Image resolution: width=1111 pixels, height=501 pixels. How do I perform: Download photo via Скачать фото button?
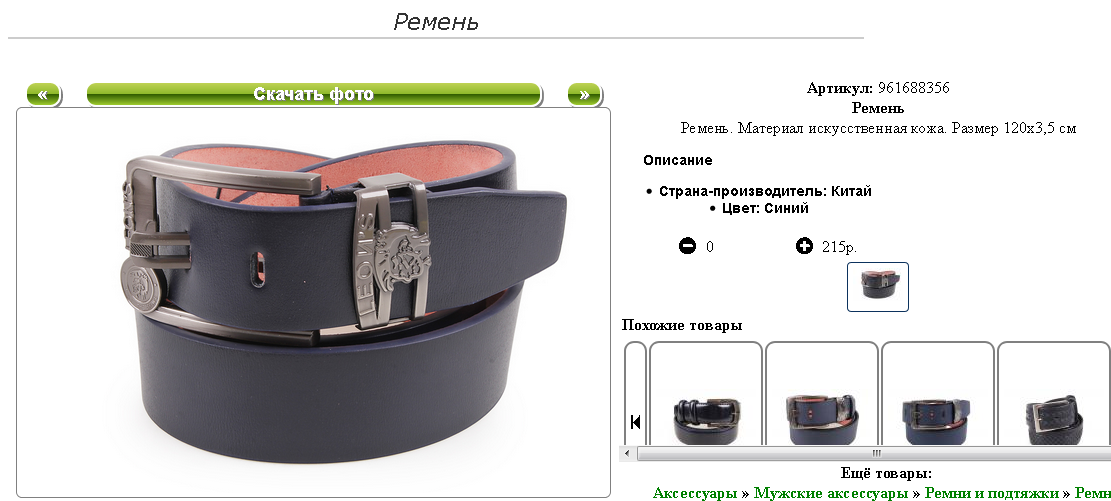click(x=314, y=94)
